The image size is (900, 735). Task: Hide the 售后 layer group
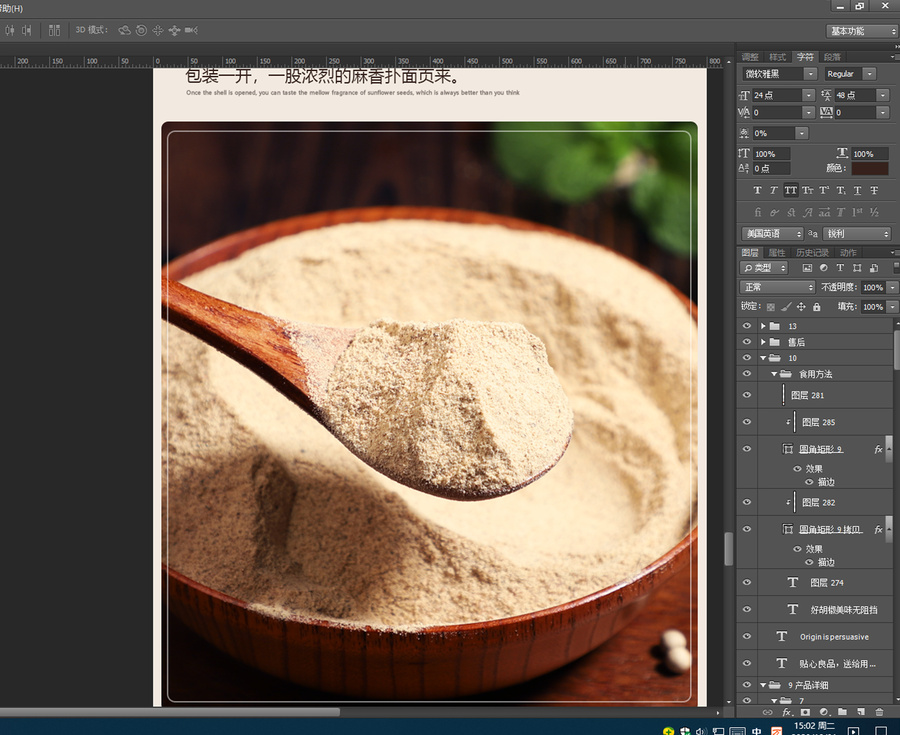tap(747, 342)
